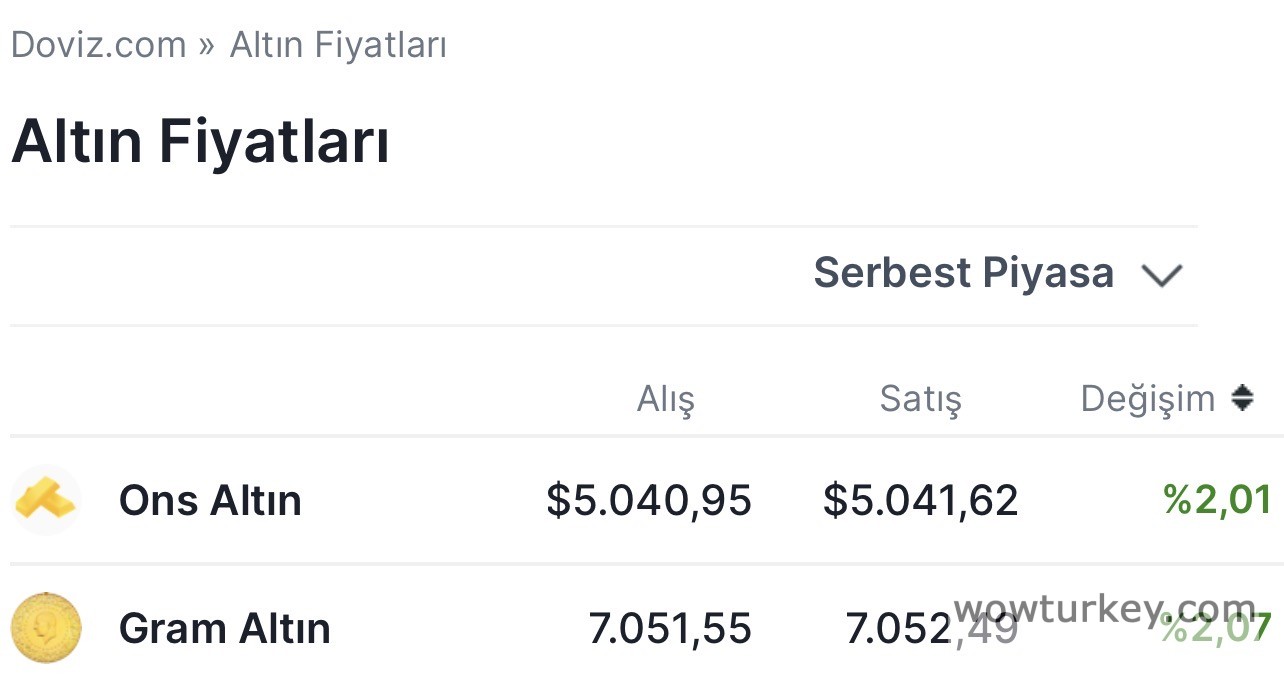Open the Ons Altın row link
Image resolution: width=1284 pixels, height=677 pixels.
point(210,500)
